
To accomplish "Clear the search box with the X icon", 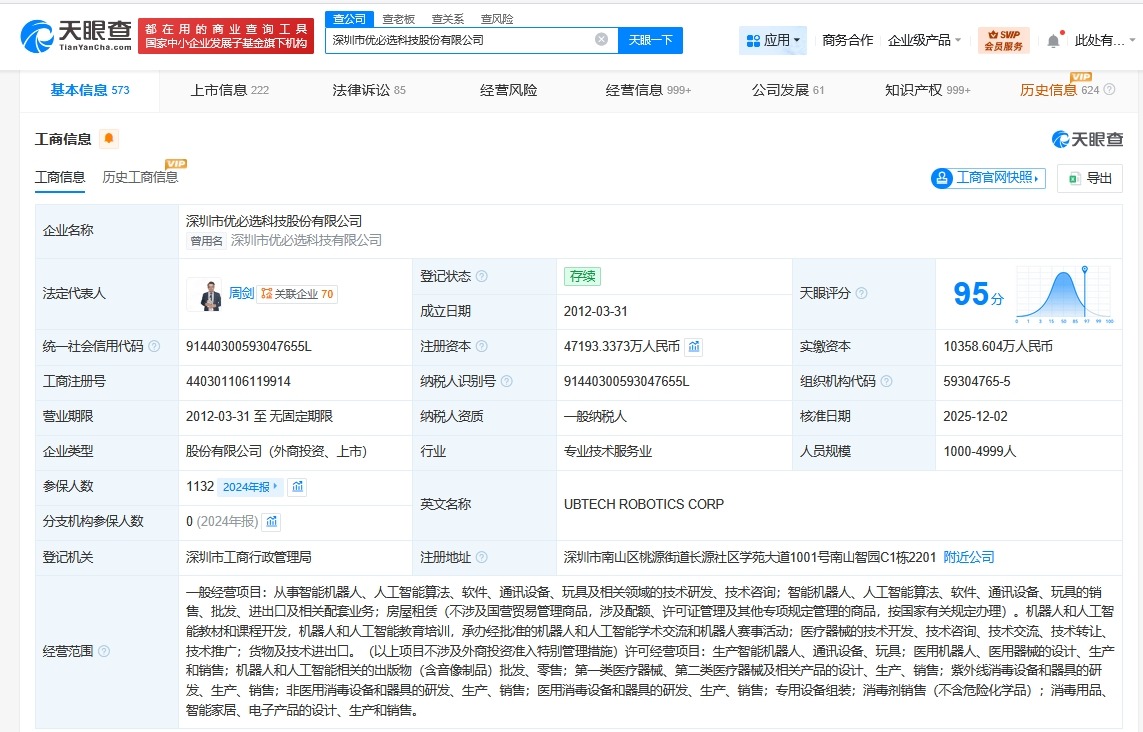I will (x=600, y=39).
